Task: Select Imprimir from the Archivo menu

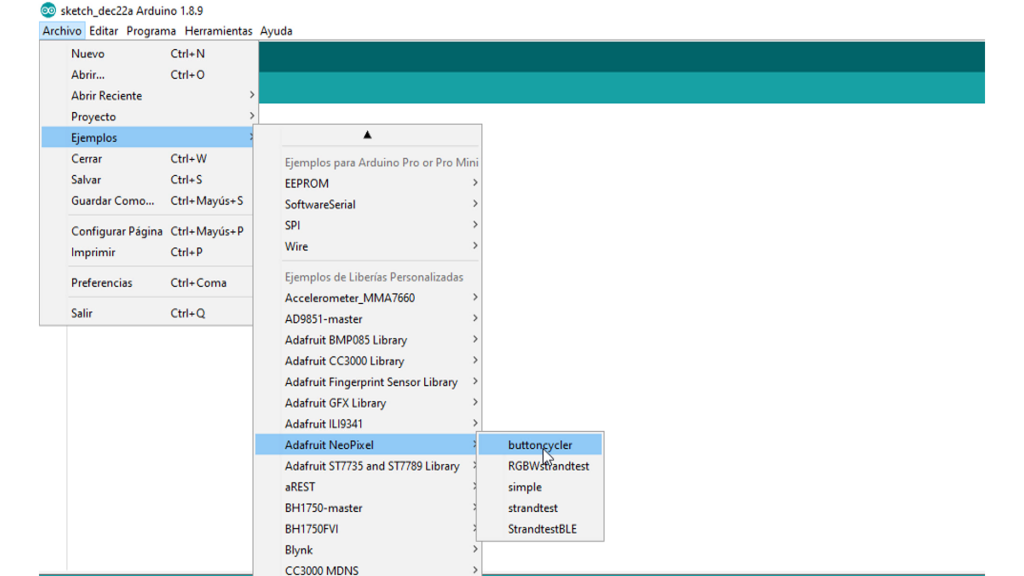Action: (93, 253)
